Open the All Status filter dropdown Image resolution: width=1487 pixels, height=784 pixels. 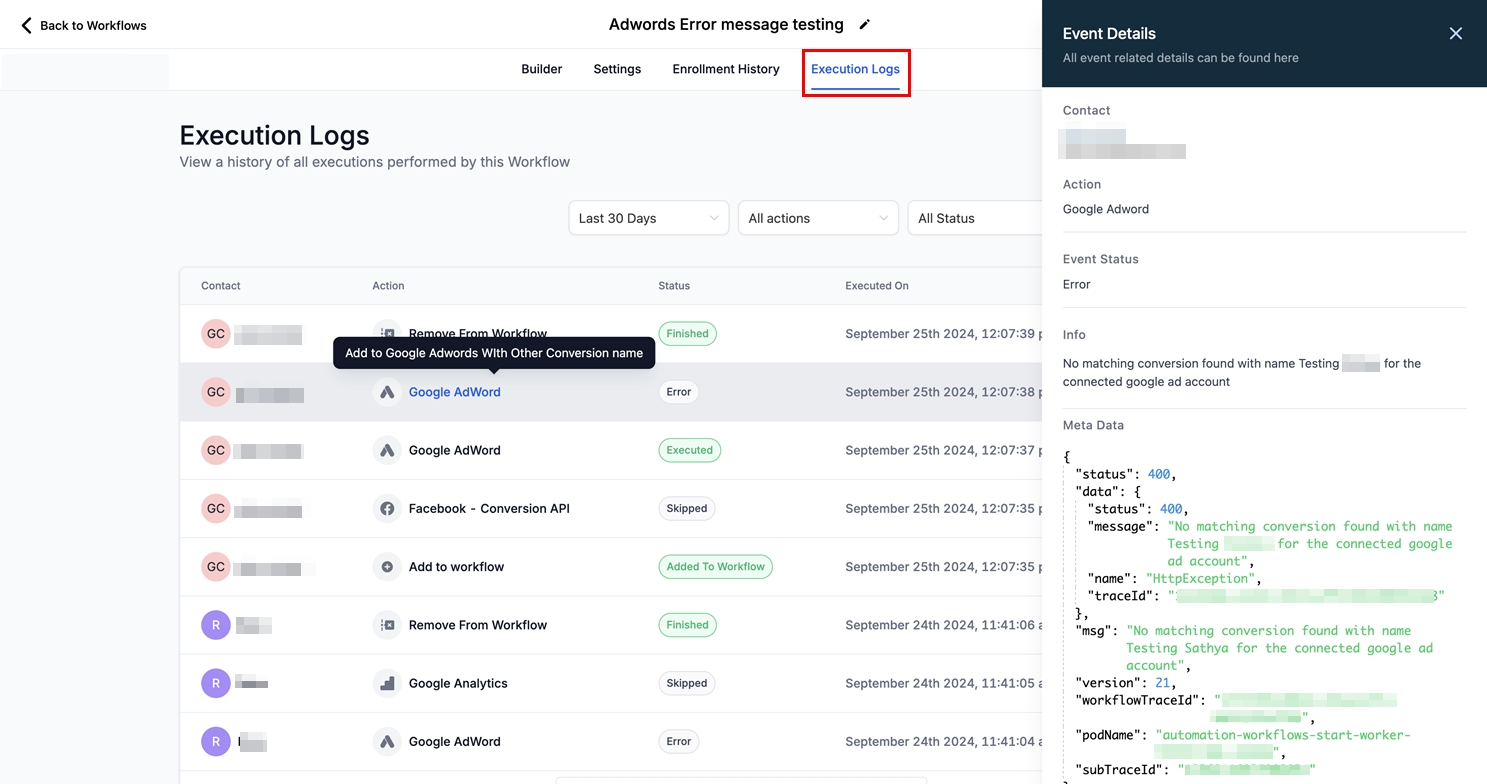point(975,218)
